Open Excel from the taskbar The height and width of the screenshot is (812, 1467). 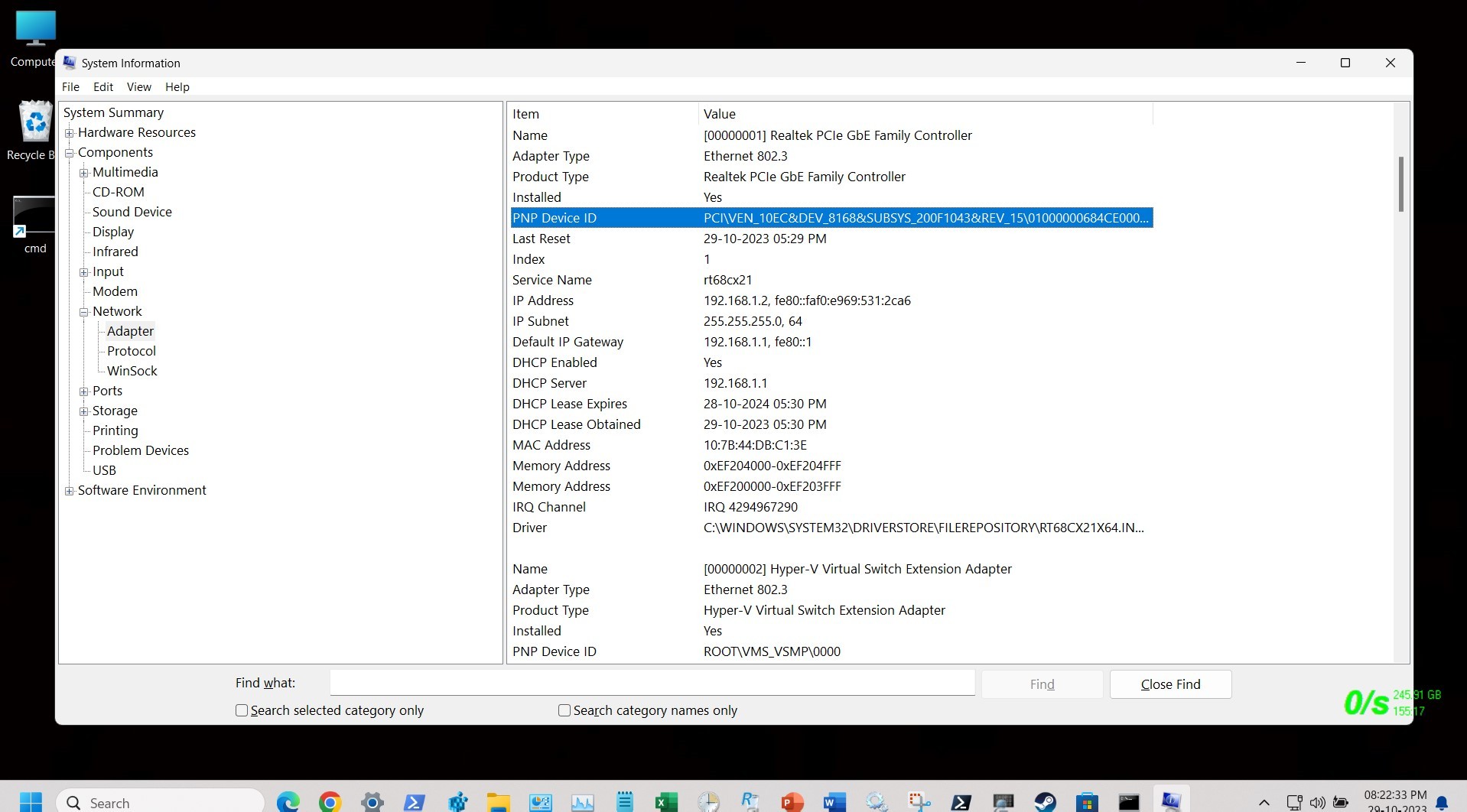pyautogui.click(x=667, y=802)
